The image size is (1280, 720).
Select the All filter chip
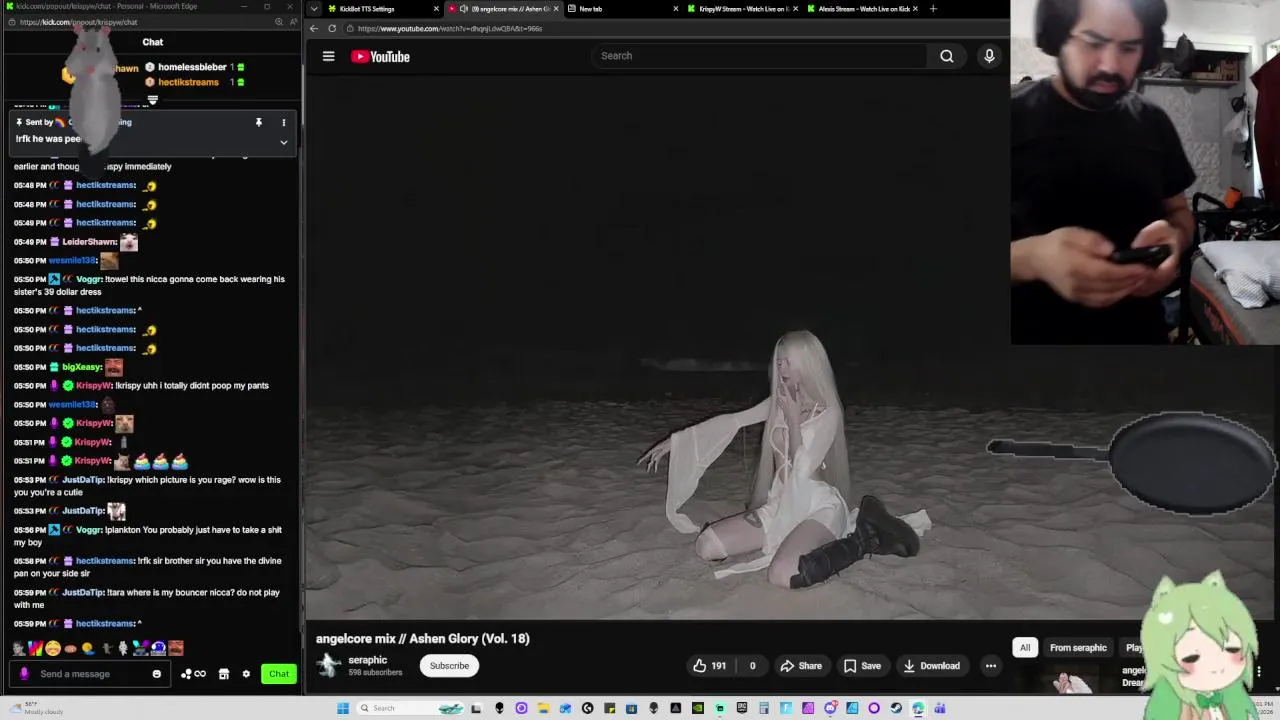pyautogui.click(x=1025, y=648)
